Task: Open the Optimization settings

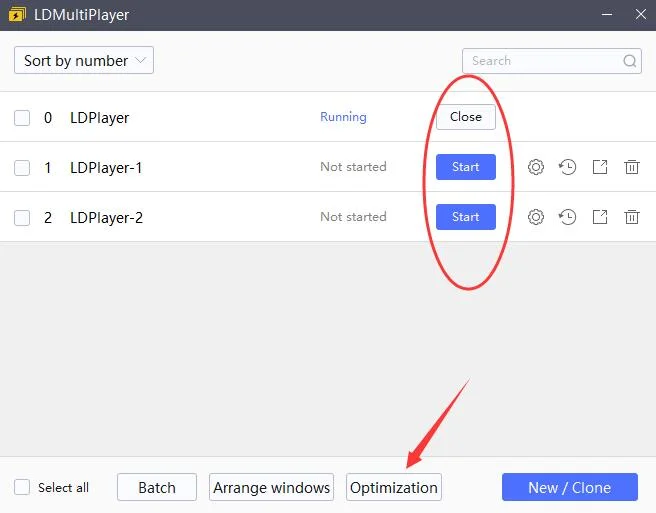Action: 394,487
